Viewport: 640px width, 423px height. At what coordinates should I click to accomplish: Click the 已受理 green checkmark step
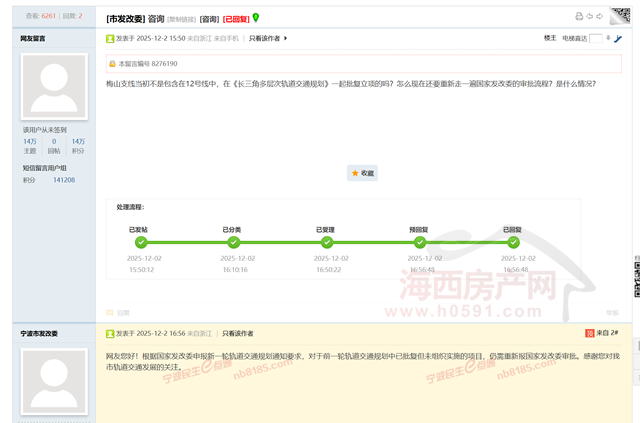tap(327, 242)
